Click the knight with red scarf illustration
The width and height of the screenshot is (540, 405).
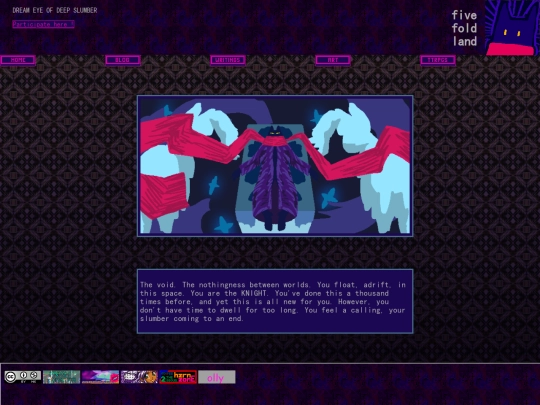[275, 166]
